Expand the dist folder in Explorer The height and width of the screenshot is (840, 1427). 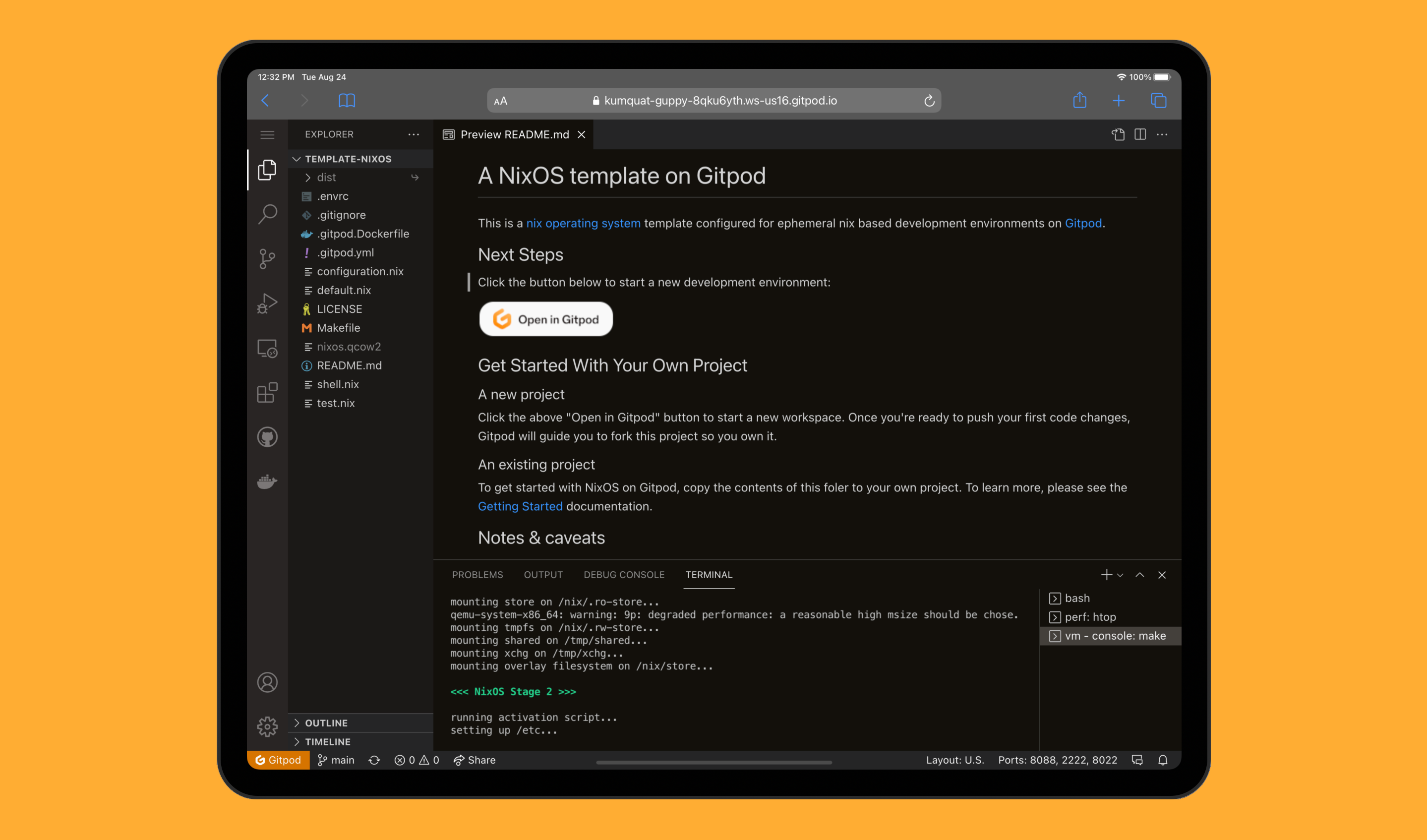(326, 178)
